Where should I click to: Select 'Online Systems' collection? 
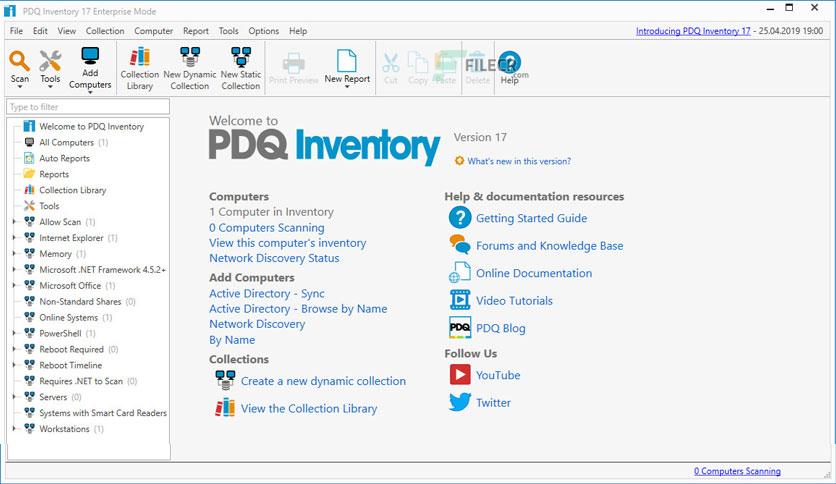click(68, 317)
